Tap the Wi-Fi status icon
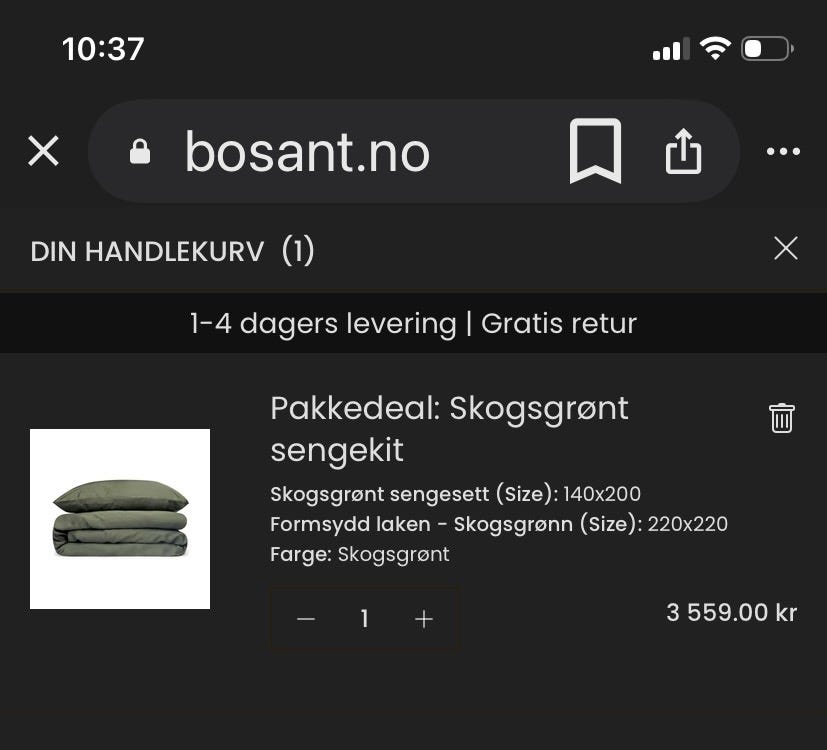827x750 pixels. [715, 49]
